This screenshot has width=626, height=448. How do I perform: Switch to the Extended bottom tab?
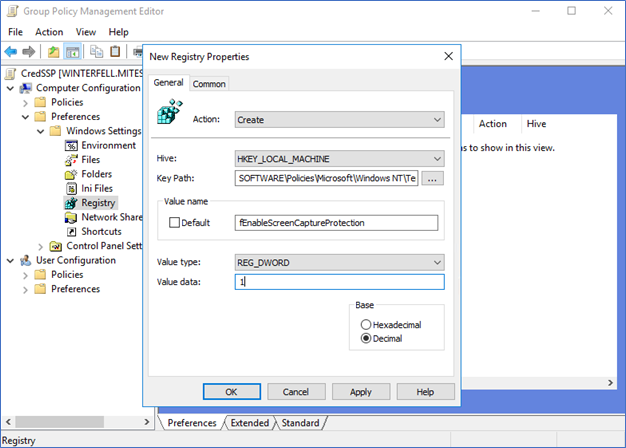250,423
